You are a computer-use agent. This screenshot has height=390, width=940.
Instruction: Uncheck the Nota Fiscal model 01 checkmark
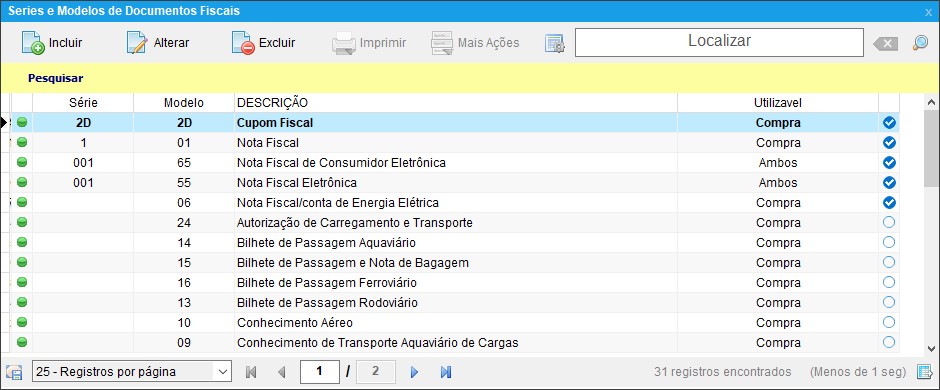pyautogui.click(x=889, y=143)
